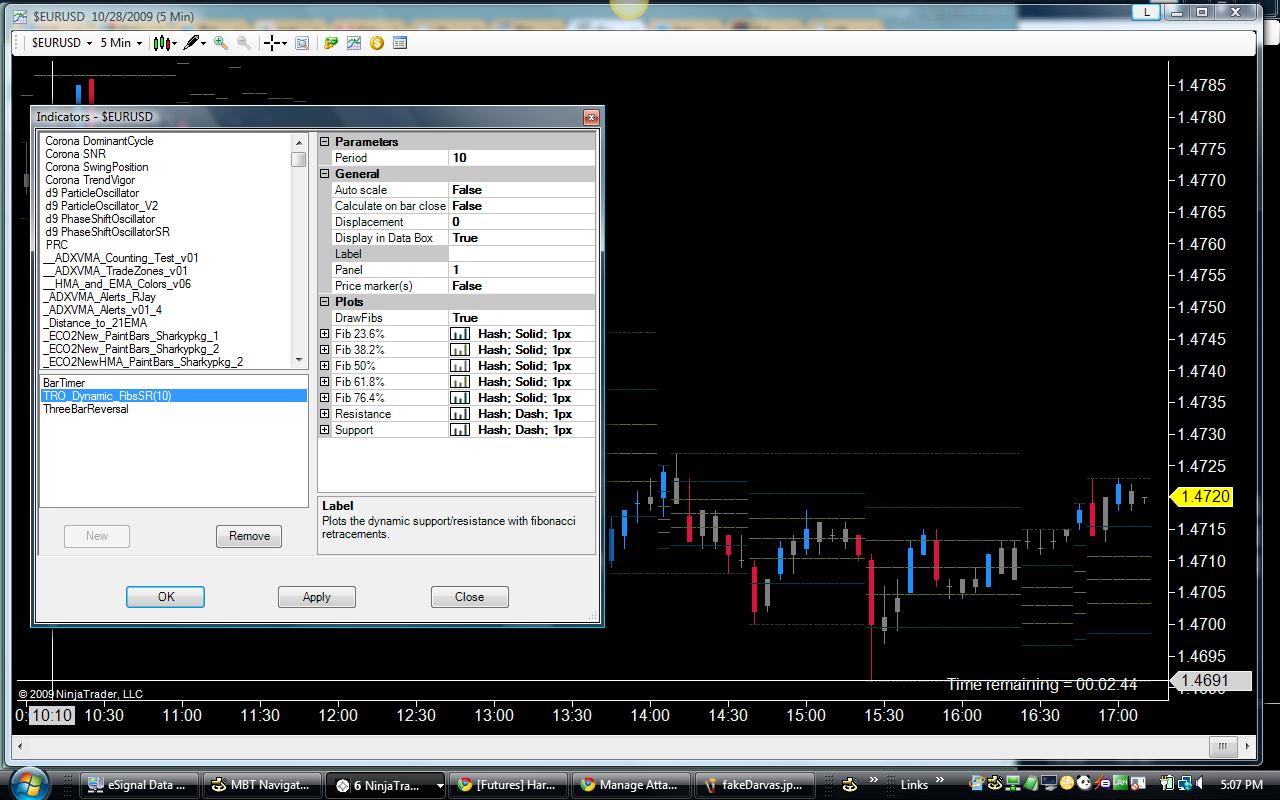The image size is (1280, 800).
Task: Switch to MBT Navigator taskbar item
Action: point(264,785)
